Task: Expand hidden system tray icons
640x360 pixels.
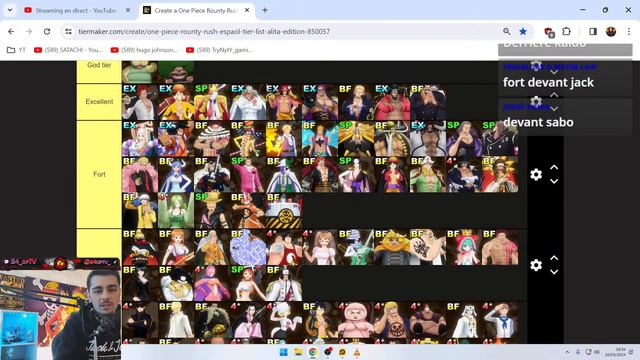Action: tap(567, 352)
